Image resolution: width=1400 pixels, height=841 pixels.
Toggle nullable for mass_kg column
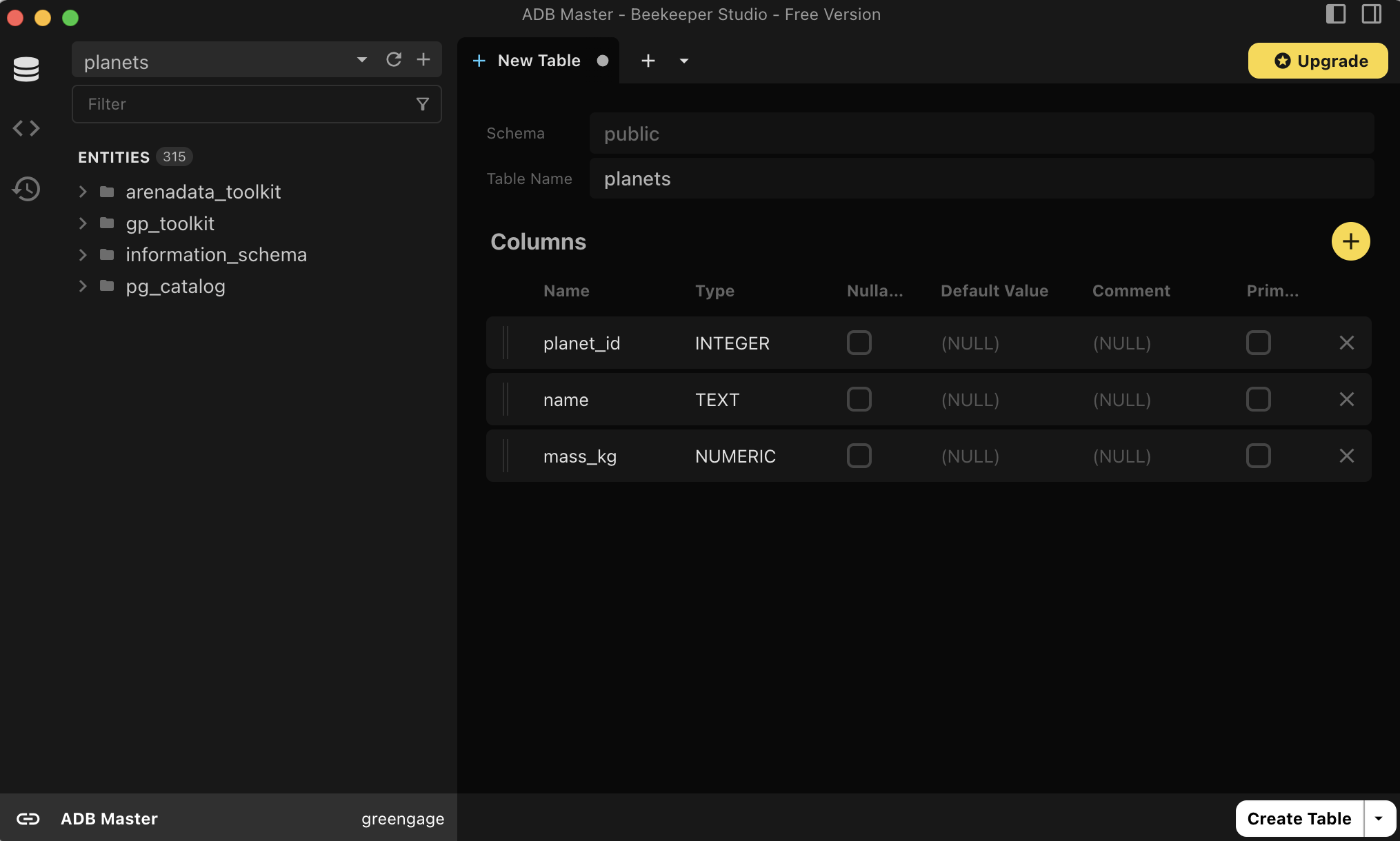859,456
